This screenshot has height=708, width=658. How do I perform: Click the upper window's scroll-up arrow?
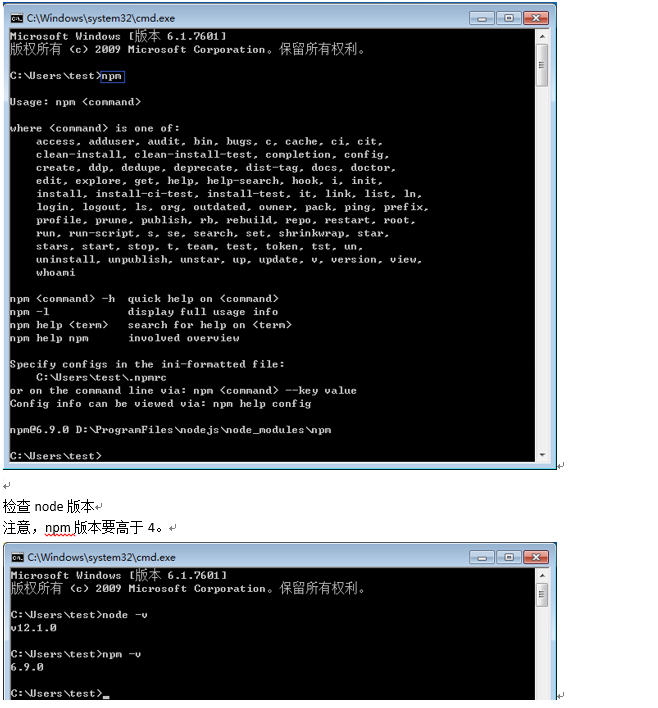542,36
